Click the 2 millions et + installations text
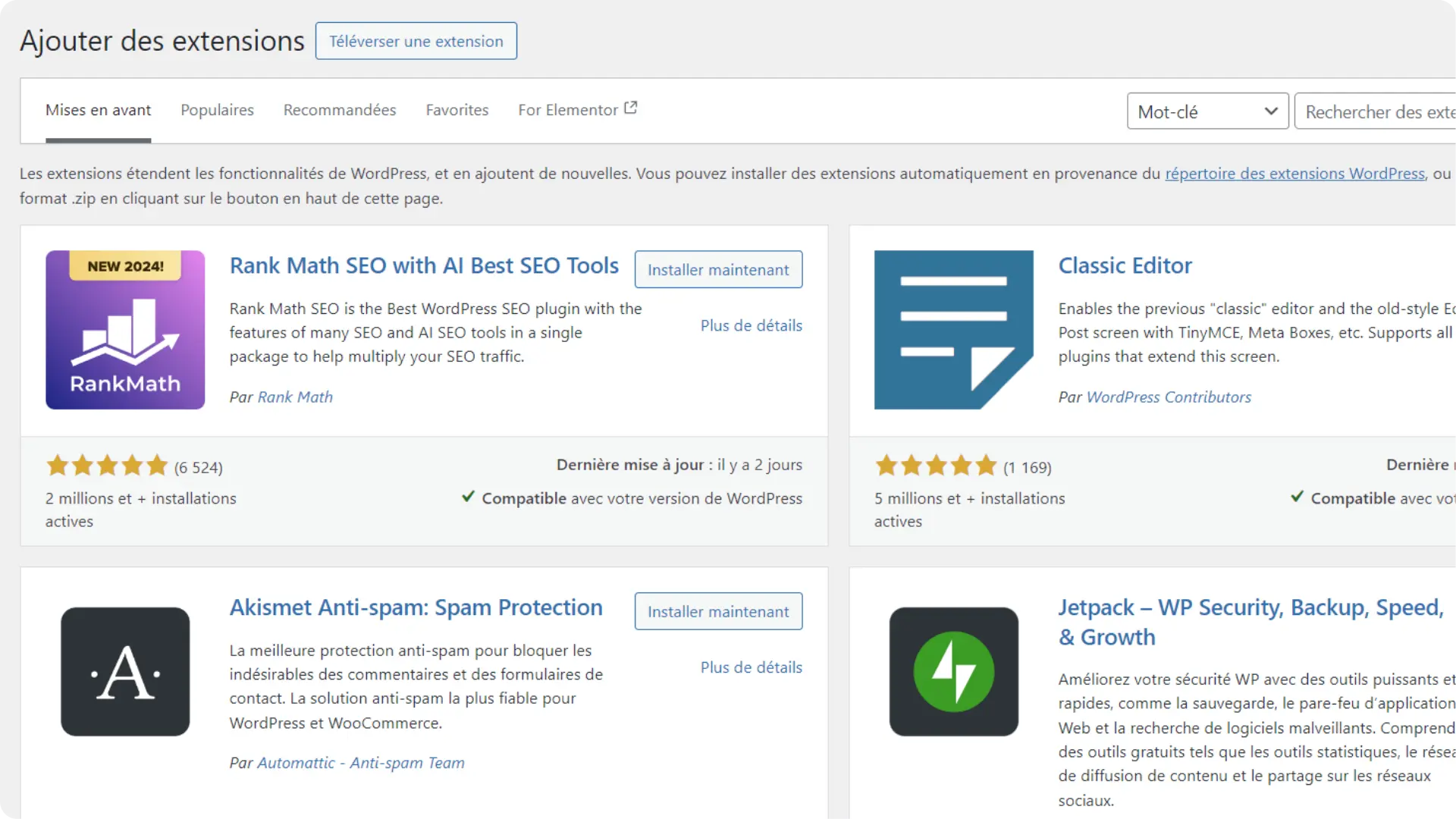This screenshot has width=1456, height=819. pyautogui.click(x=140, y=510)
